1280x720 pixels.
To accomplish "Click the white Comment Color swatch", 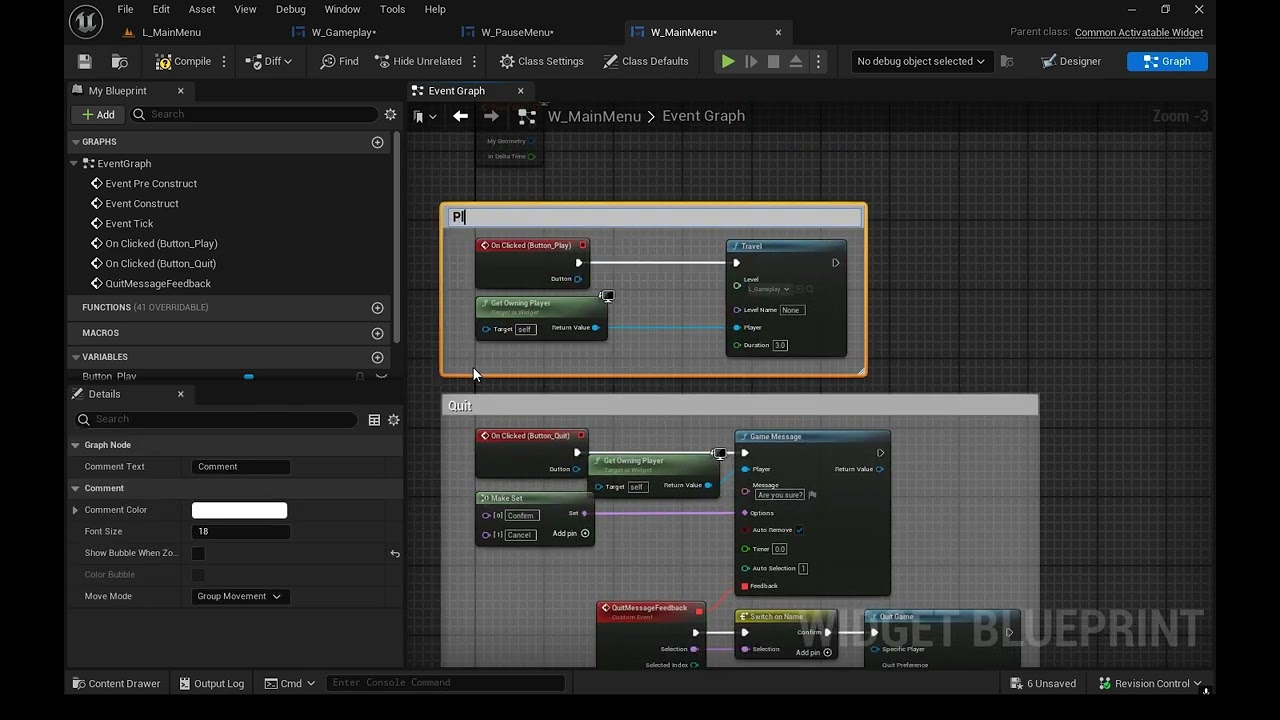I will pos(239,510).
